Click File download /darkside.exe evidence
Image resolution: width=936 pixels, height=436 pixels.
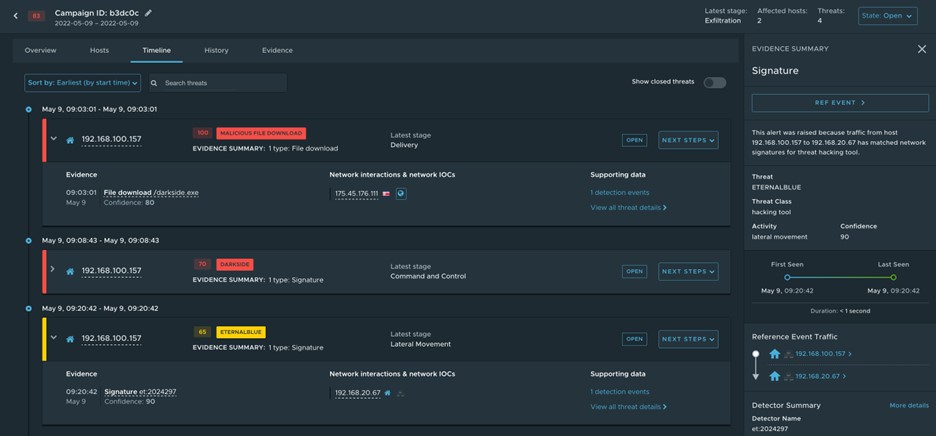151,193
